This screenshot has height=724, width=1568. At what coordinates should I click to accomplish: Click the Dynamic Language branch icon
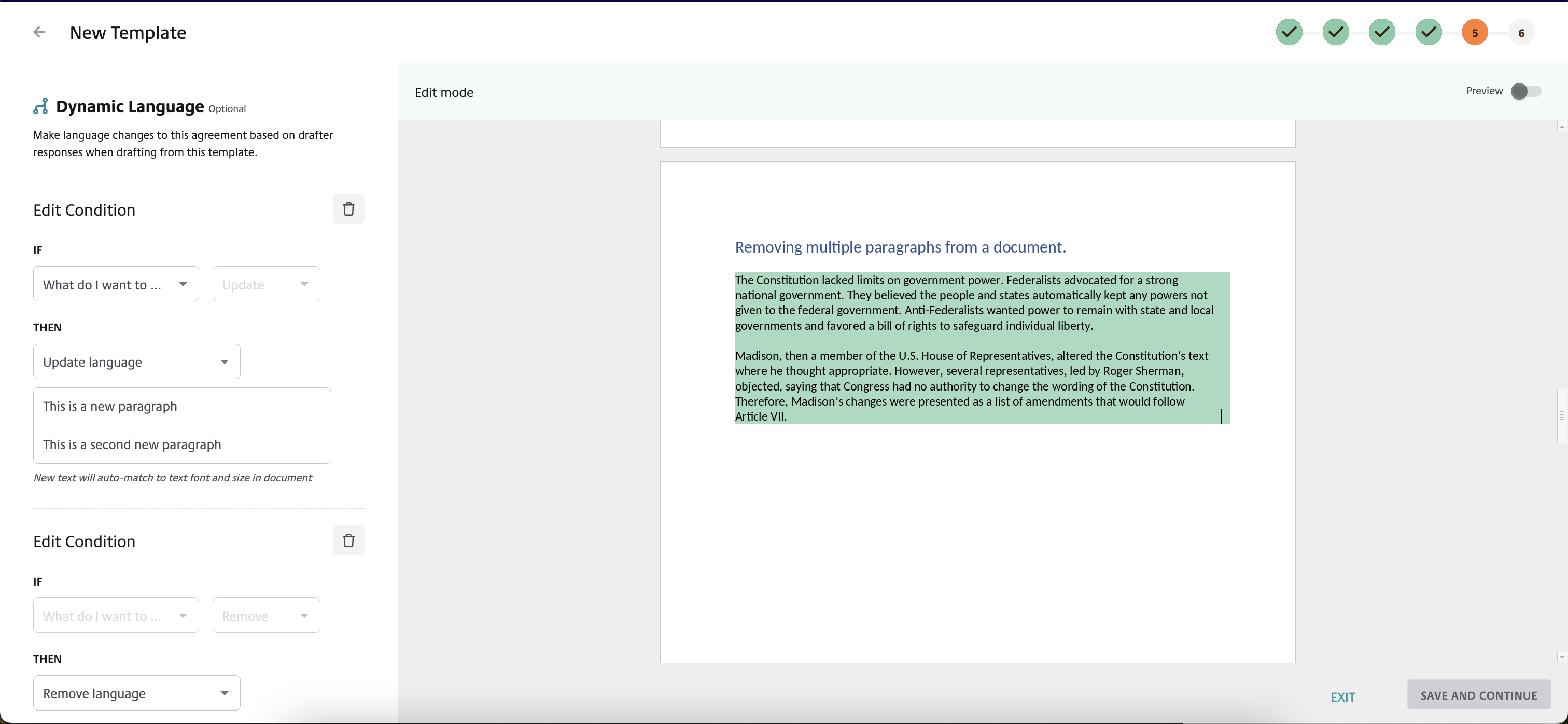click(41, 106)
